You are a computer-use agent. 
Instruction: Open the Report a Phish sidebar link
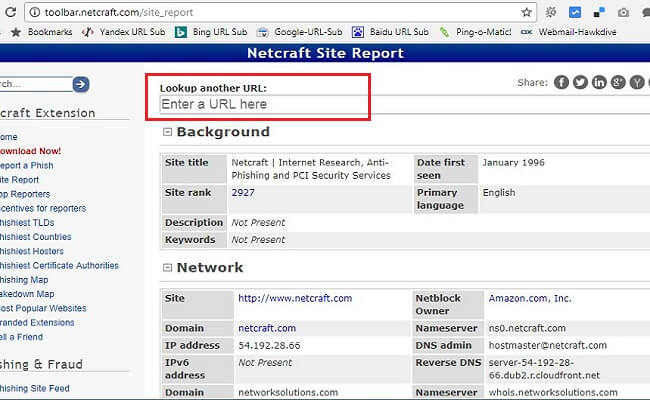(27, 165)
